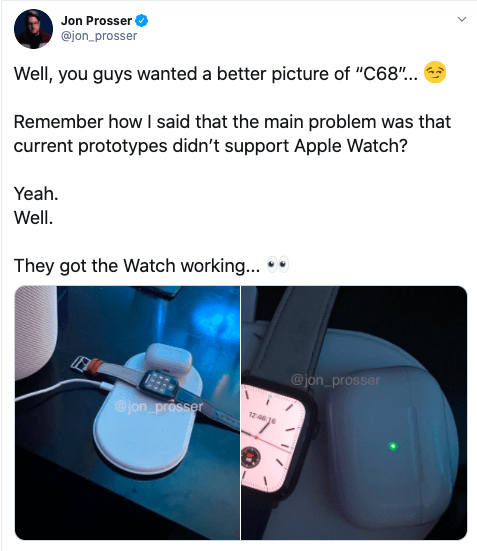Click the eyes emoji

tap(278, 264)
